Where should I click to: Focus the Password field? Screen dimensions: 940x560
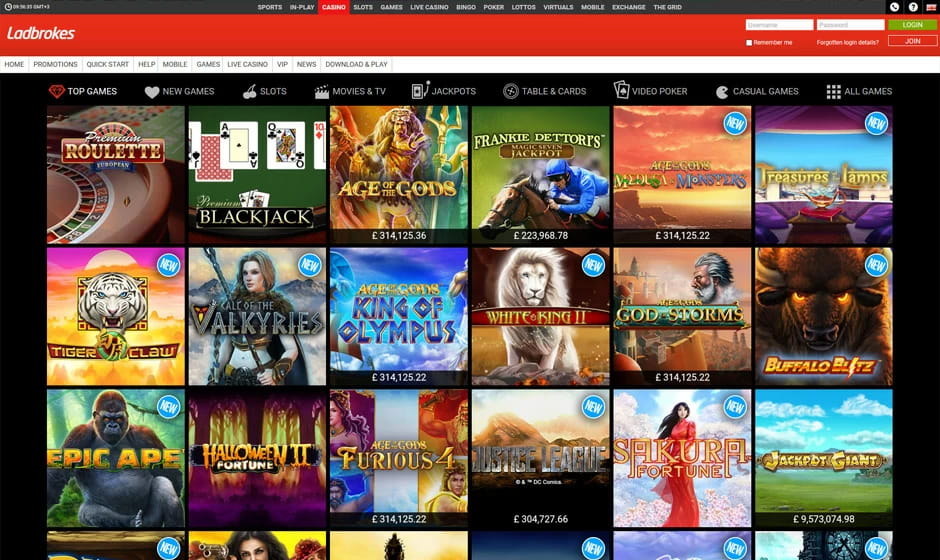pos(851,25)
